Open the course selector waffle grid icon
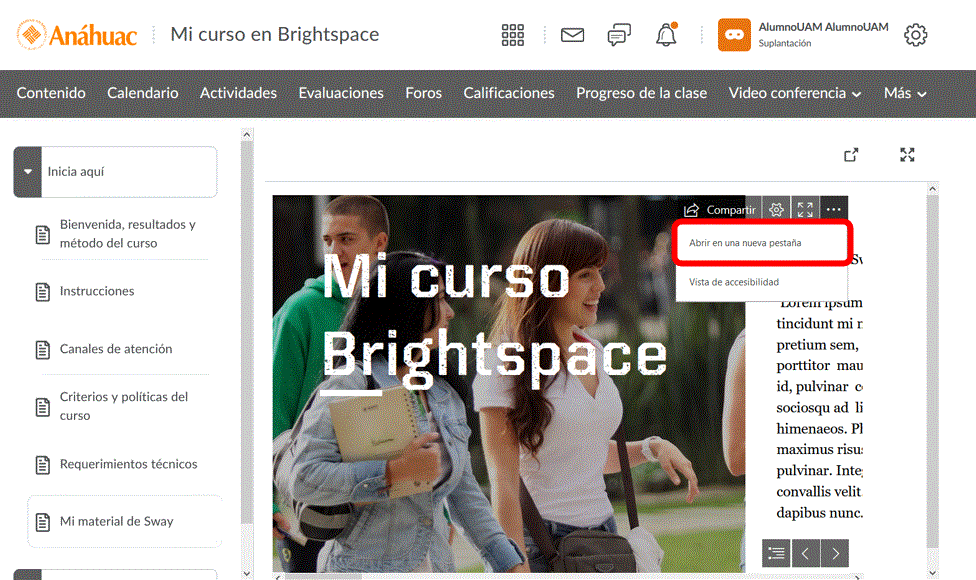The width and height of the screenshot is (976, 580). coord(512,35)
